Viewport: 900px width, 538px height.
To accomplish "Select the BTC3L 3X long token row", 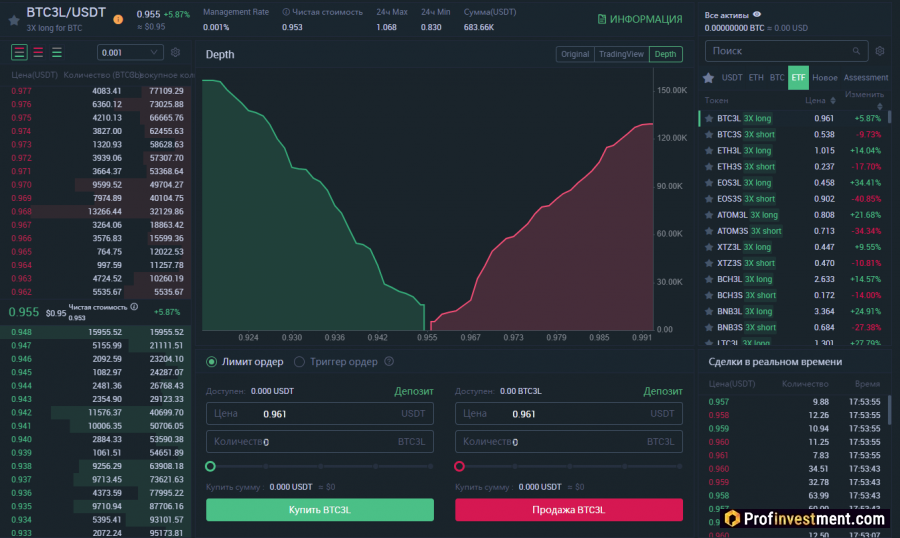I will click(x=792, y=119).
